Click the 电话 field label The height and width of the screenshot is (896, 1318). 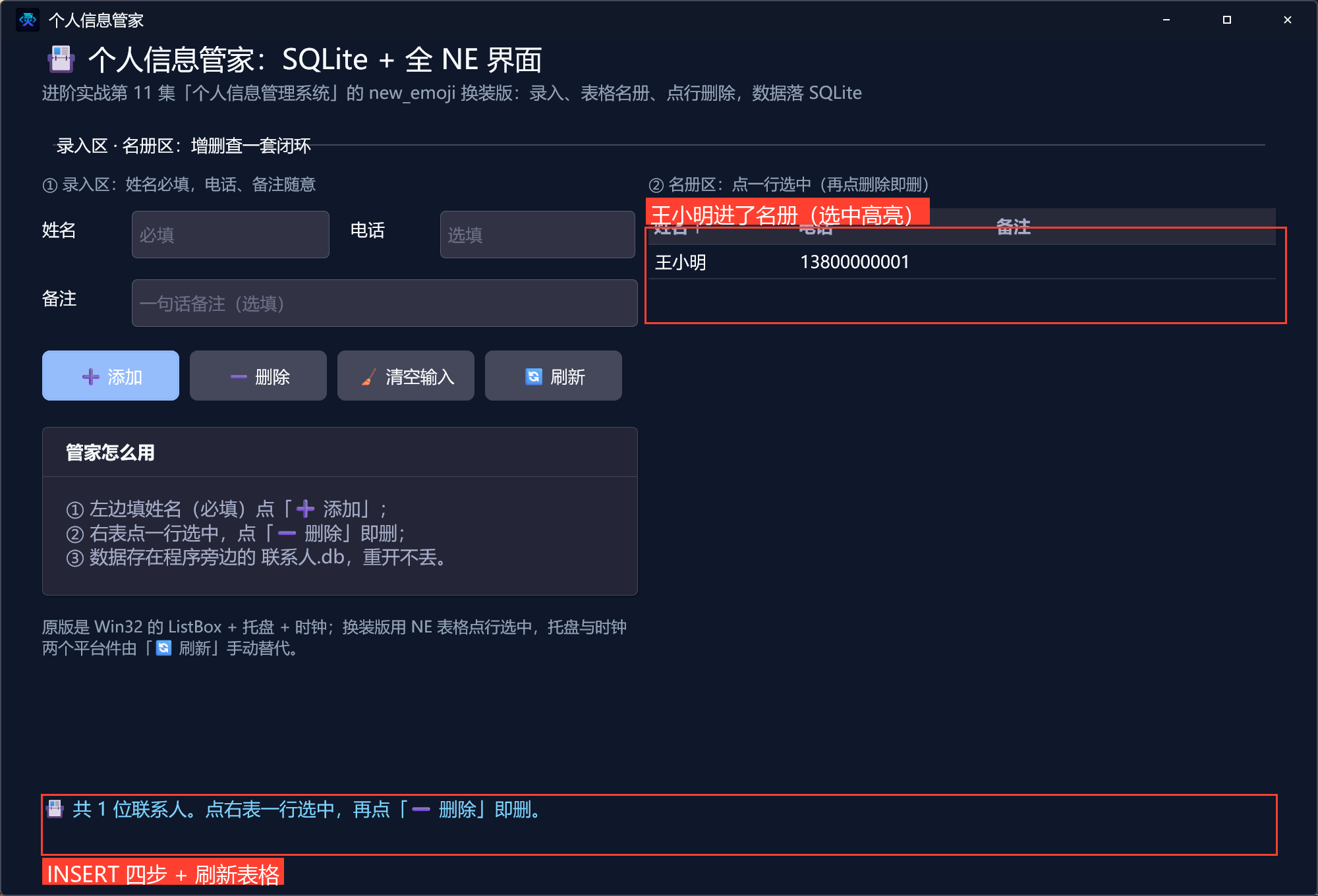tap(367, 231)
